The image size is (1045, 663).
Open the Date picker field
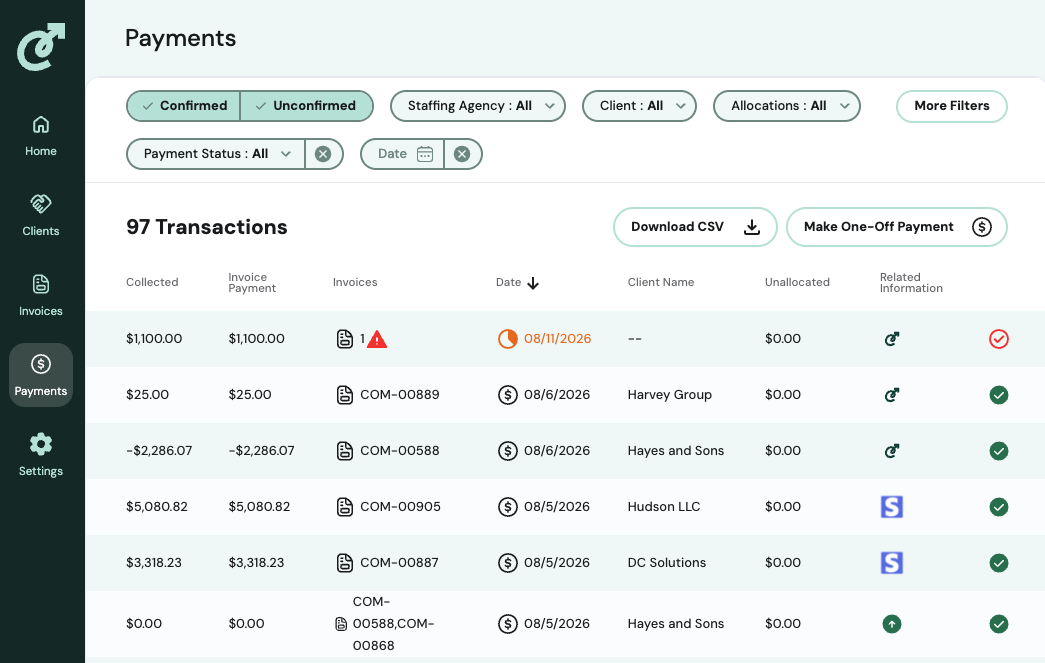click(403, 154)
